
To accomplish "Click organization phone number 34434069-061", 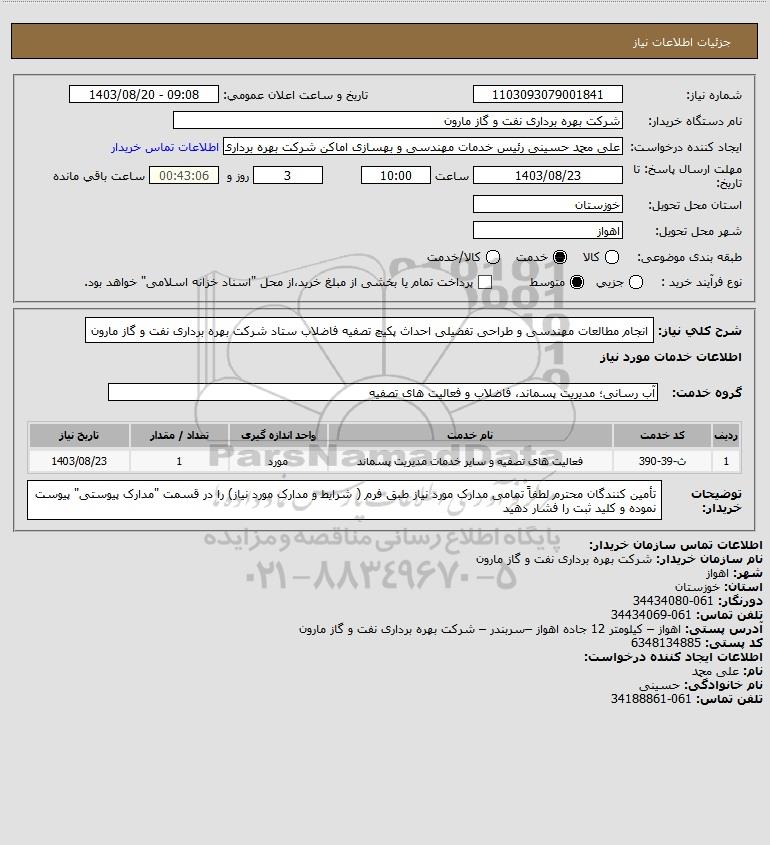I will pos(651,614).
